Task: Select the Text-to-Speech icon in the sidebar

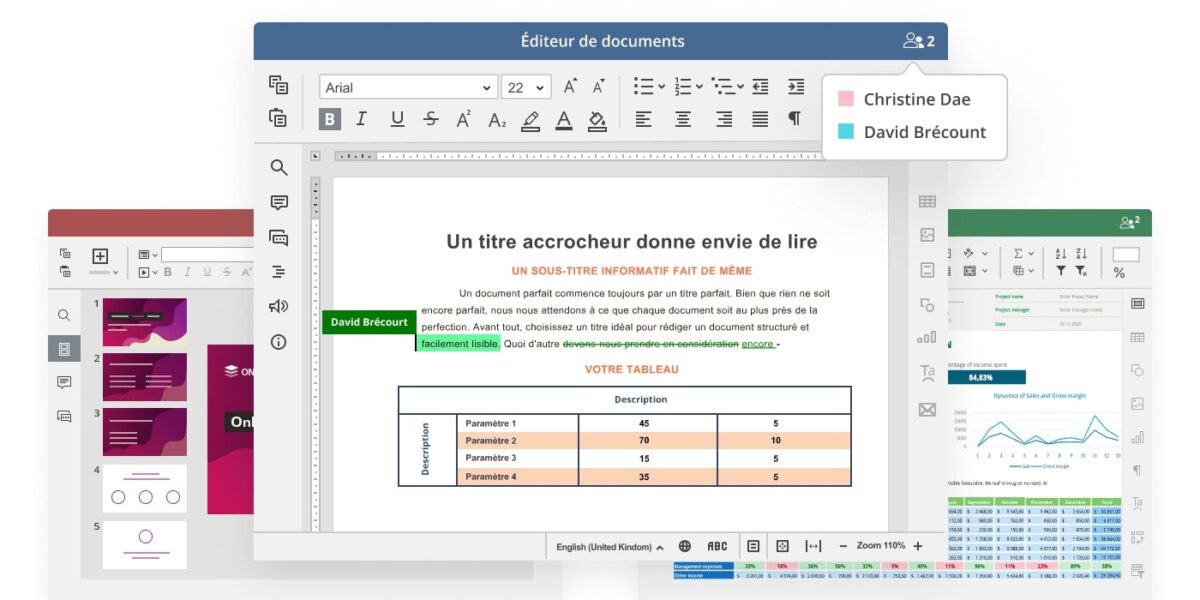Action: (x=280, y=307)
